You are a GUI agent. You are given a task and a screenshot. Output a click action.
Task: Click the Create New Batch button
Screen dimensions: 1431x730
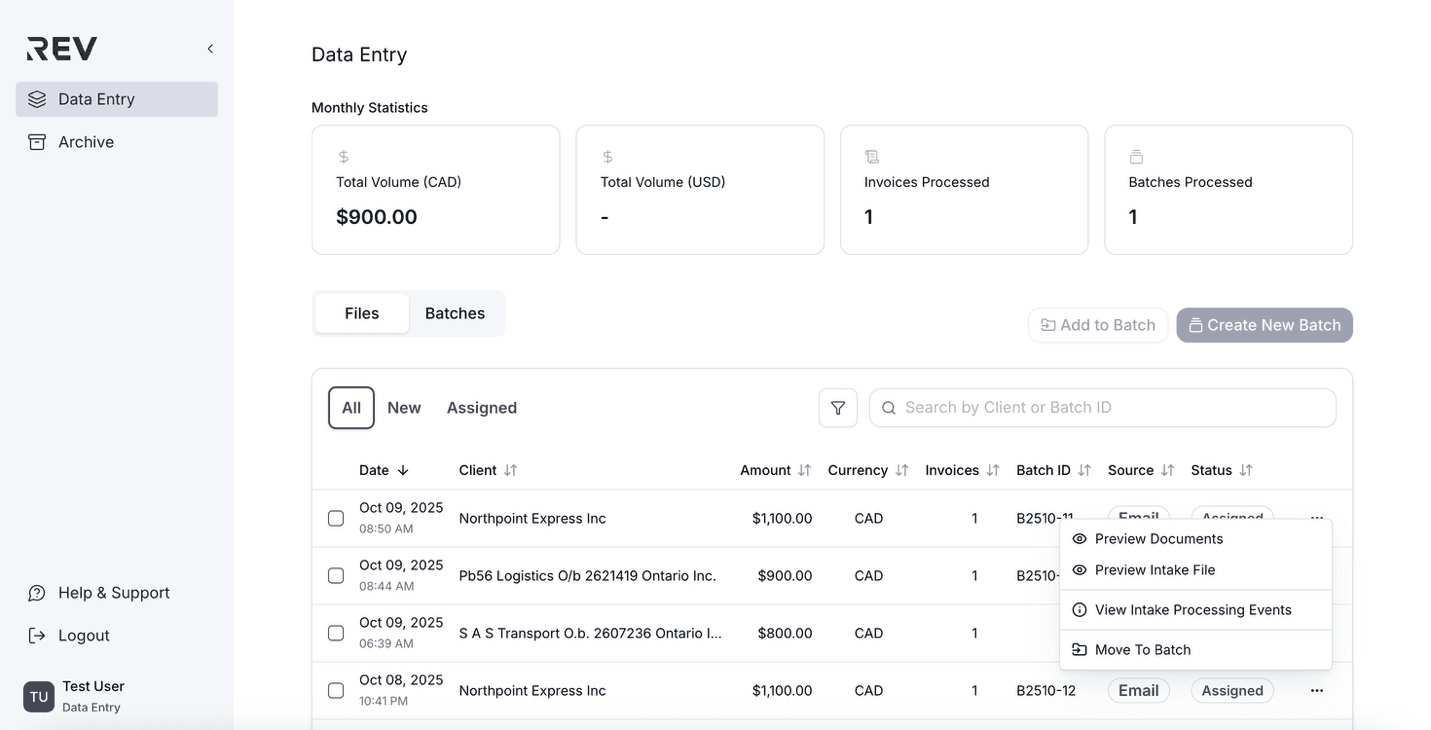pos(1264,325)
